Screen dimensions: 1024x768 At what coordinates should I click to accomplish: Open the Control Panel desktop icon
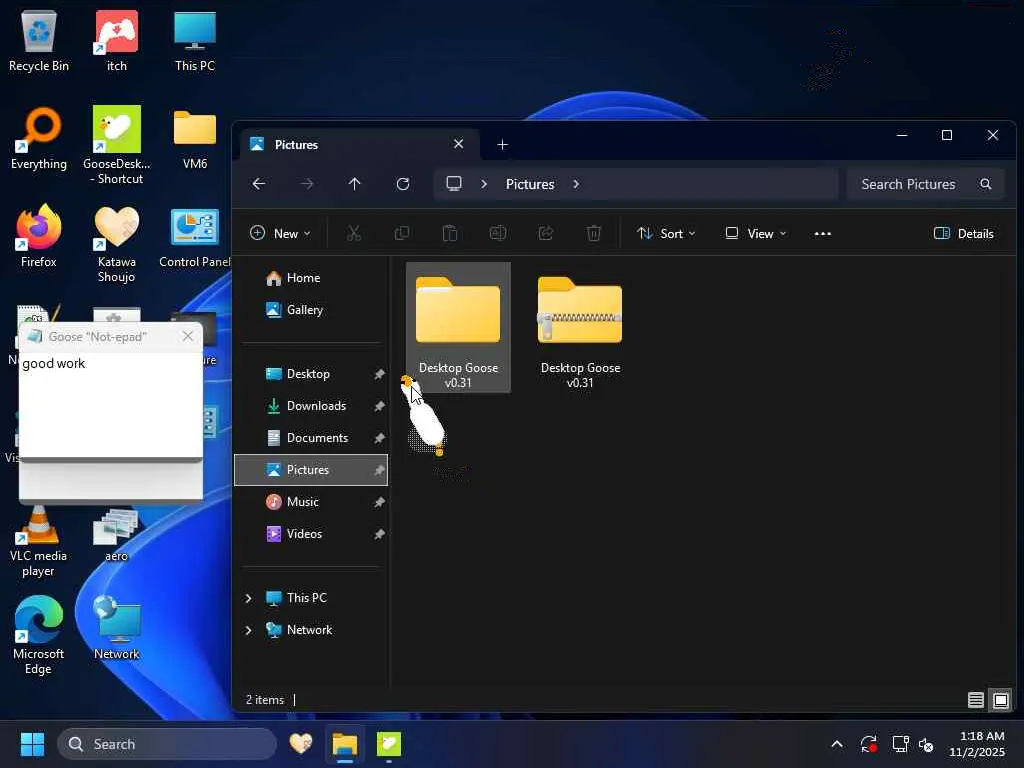[x=195, y=238]
